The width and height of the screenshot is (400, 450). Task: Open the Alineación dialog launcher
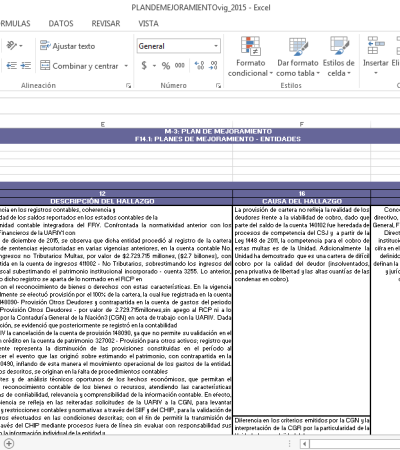coord(128,86)
